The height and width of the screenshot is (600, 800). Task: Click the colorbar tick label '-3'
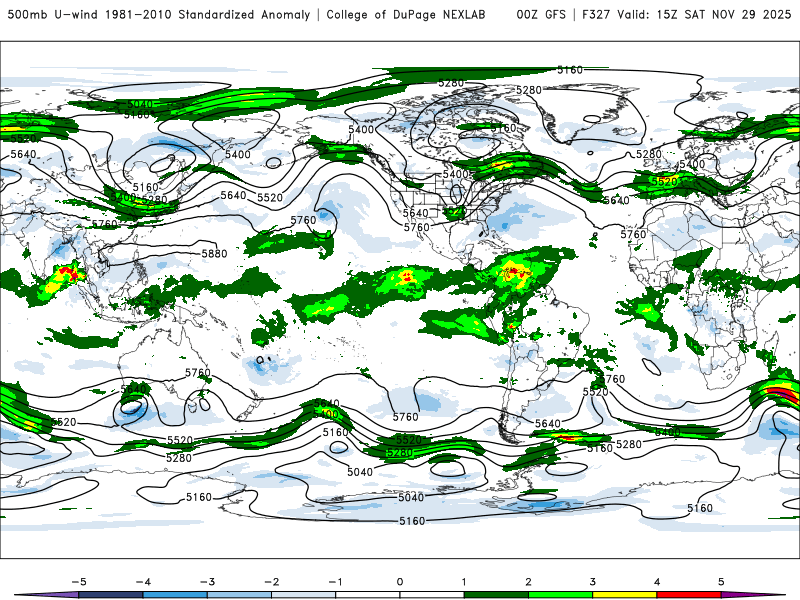tap(207, 582)
